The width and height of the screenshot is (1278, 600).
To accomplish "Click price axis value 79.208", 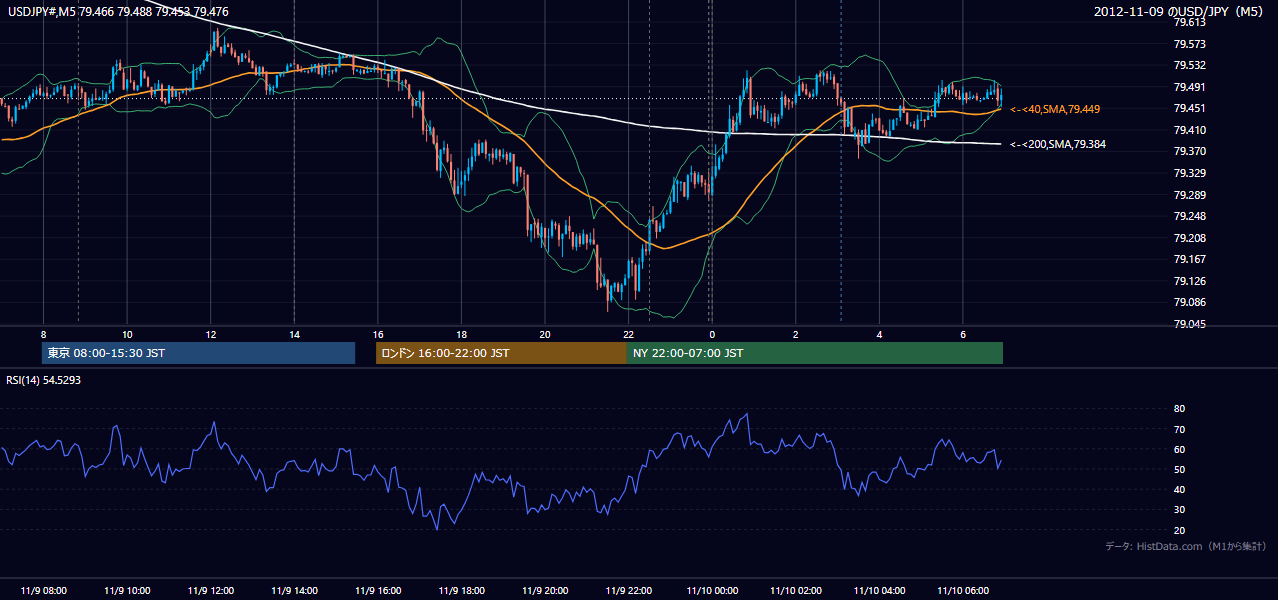I will (x=1189, y=238).
